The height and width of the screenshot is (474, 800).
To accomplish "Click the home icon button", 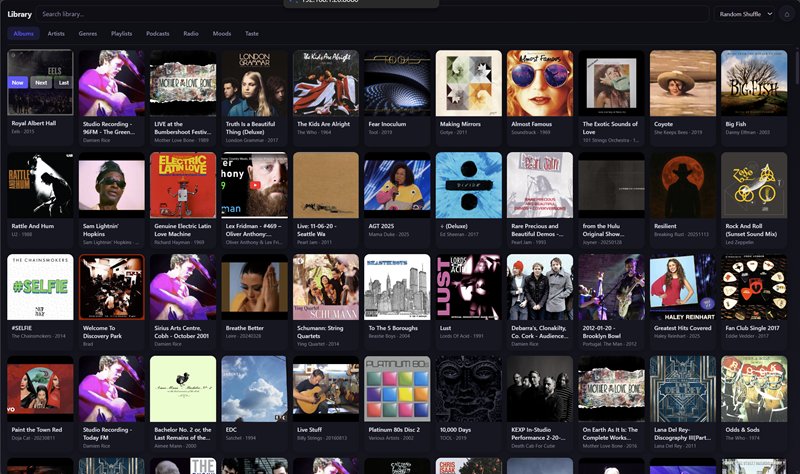I will pos(786,14).
